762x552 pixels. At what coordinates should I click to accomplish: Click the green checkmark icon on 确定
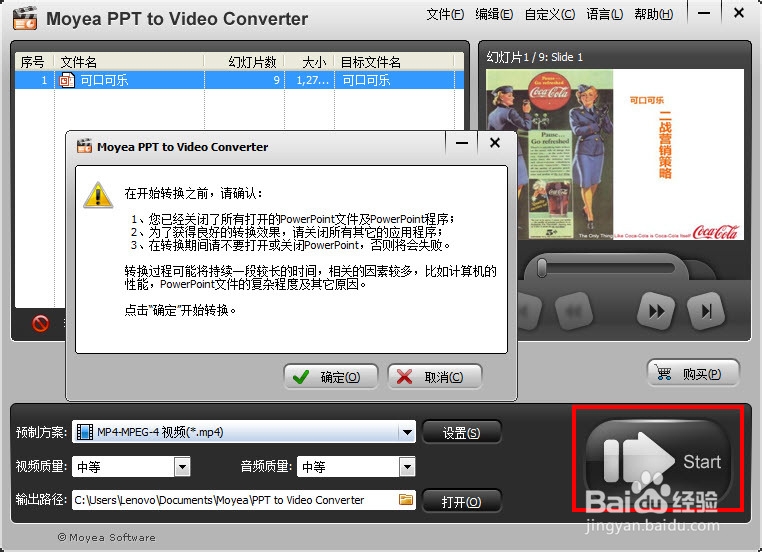[301, 377]
